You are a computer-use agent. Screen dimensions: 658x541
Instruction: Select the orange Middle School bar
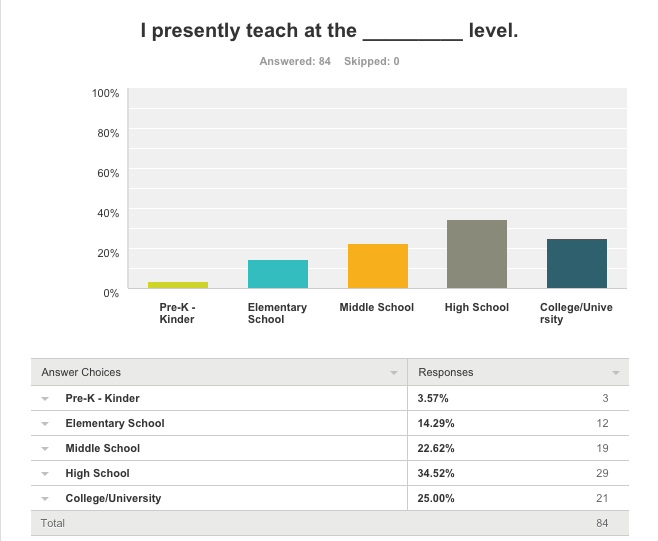[x=377, y=267]
